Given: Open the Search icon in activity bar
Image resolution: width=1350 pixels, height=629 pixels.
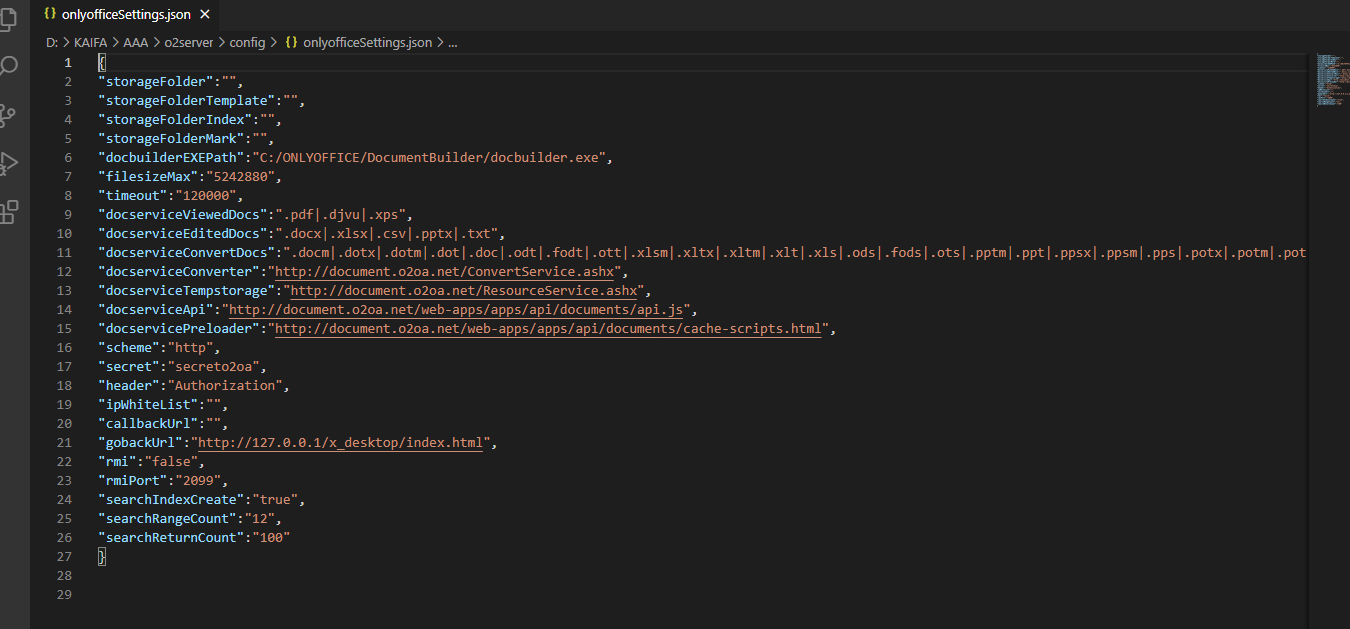Looking at the screenshot, I should pos(9,67).
